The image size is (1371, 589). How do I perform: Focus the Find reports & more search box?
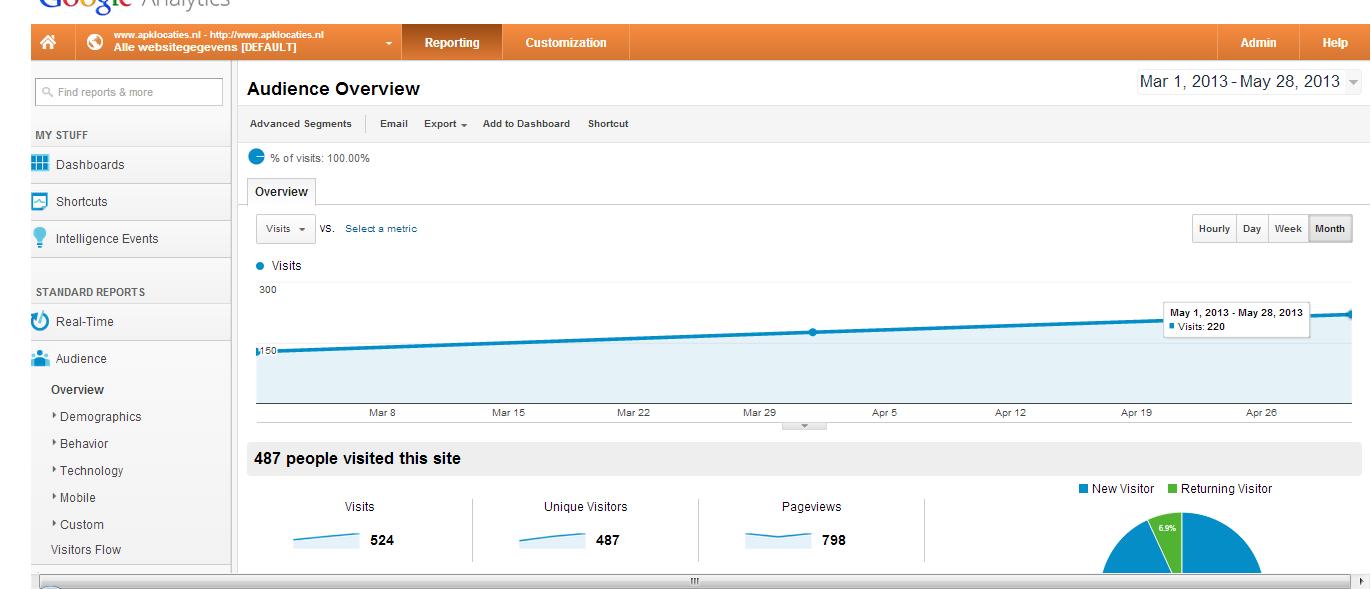[x=129, y=92]
